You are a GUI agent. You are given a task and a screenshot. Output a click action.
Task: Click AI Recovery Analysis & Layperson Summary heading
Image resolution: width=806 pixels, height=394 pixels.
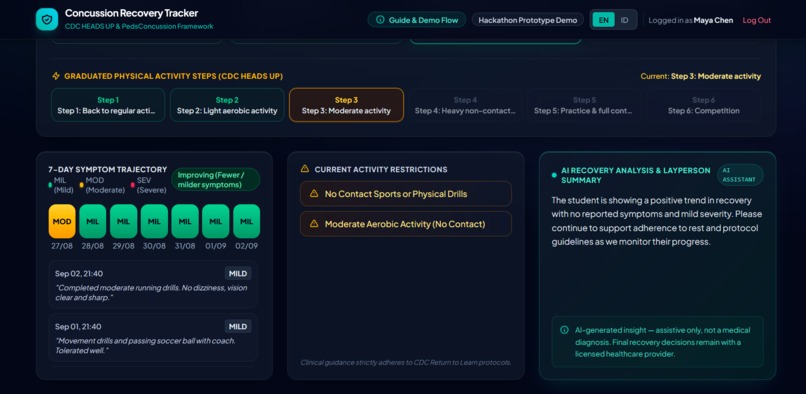(636, 175)
